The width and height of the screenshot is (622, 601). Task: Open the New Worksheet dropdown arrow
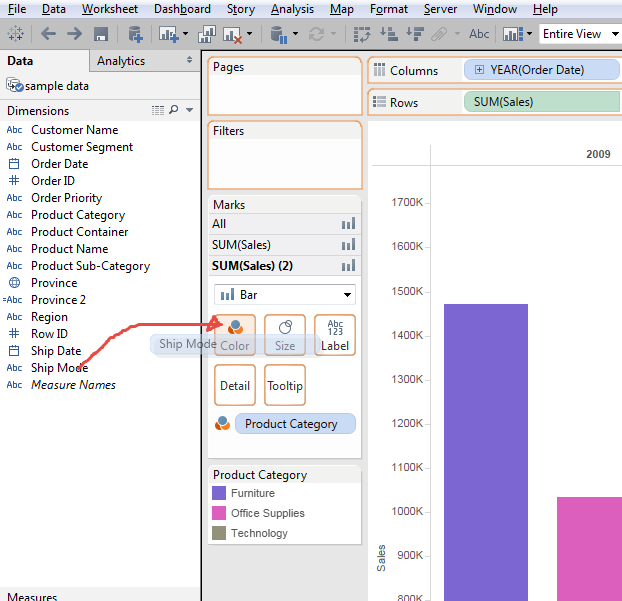[x=186, y=34]
